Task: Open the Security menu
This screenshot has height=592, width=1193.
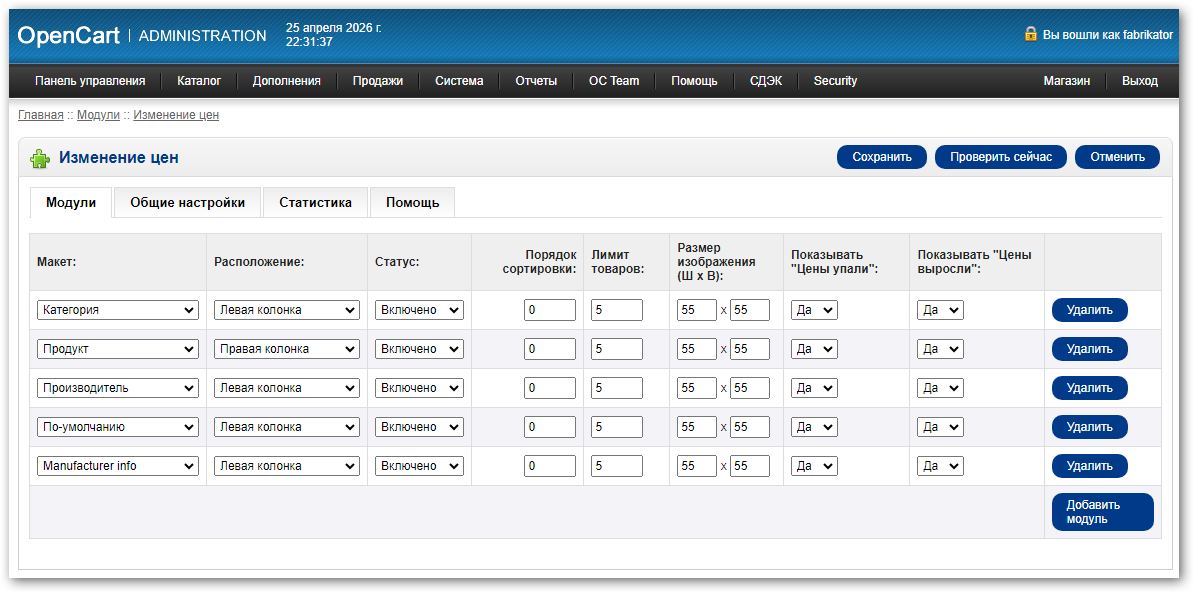Action: [835, 81]
